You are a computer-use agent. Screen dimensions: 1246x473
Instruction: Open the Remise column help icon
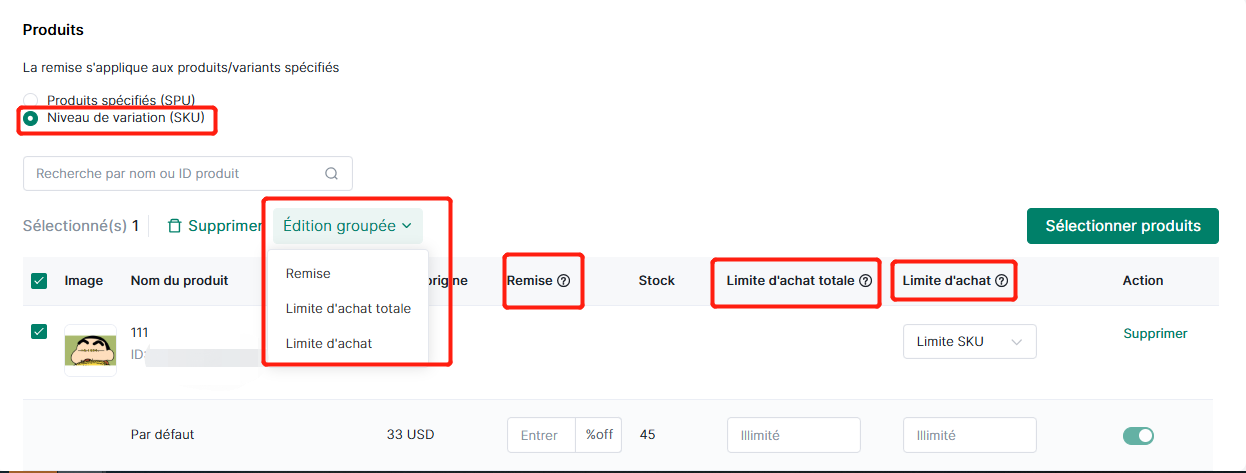(x=563, y=281)
